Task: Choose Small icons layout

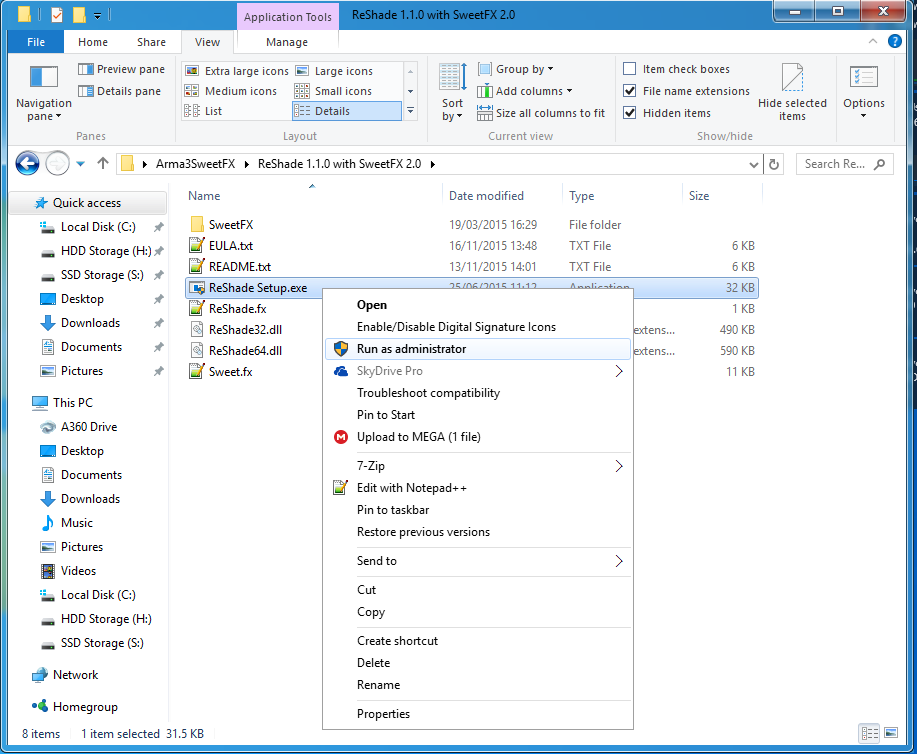Action: click(333, 91)
